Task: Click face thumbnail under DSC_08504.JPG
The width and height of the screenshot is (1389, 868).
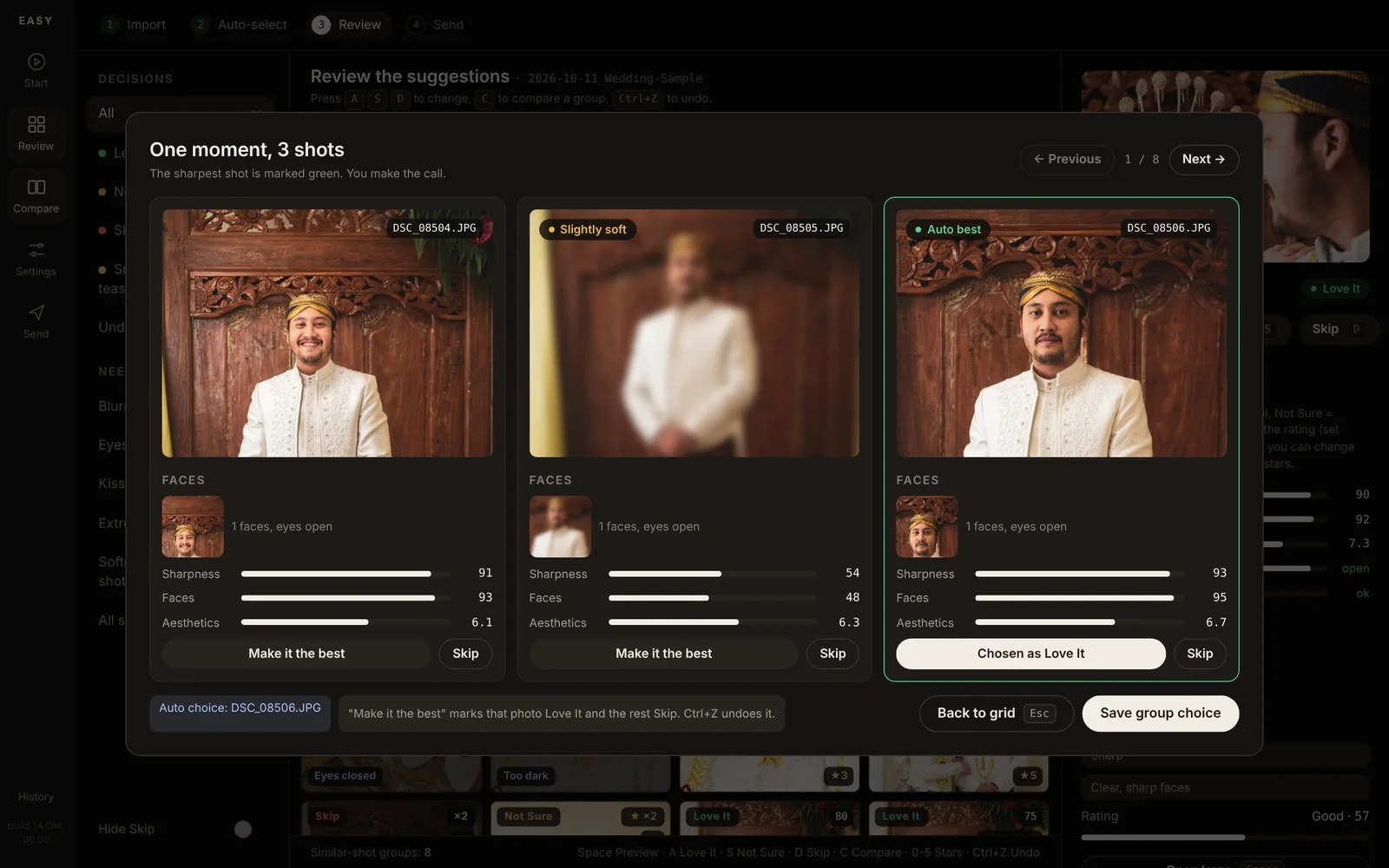Action: (193, 527)
